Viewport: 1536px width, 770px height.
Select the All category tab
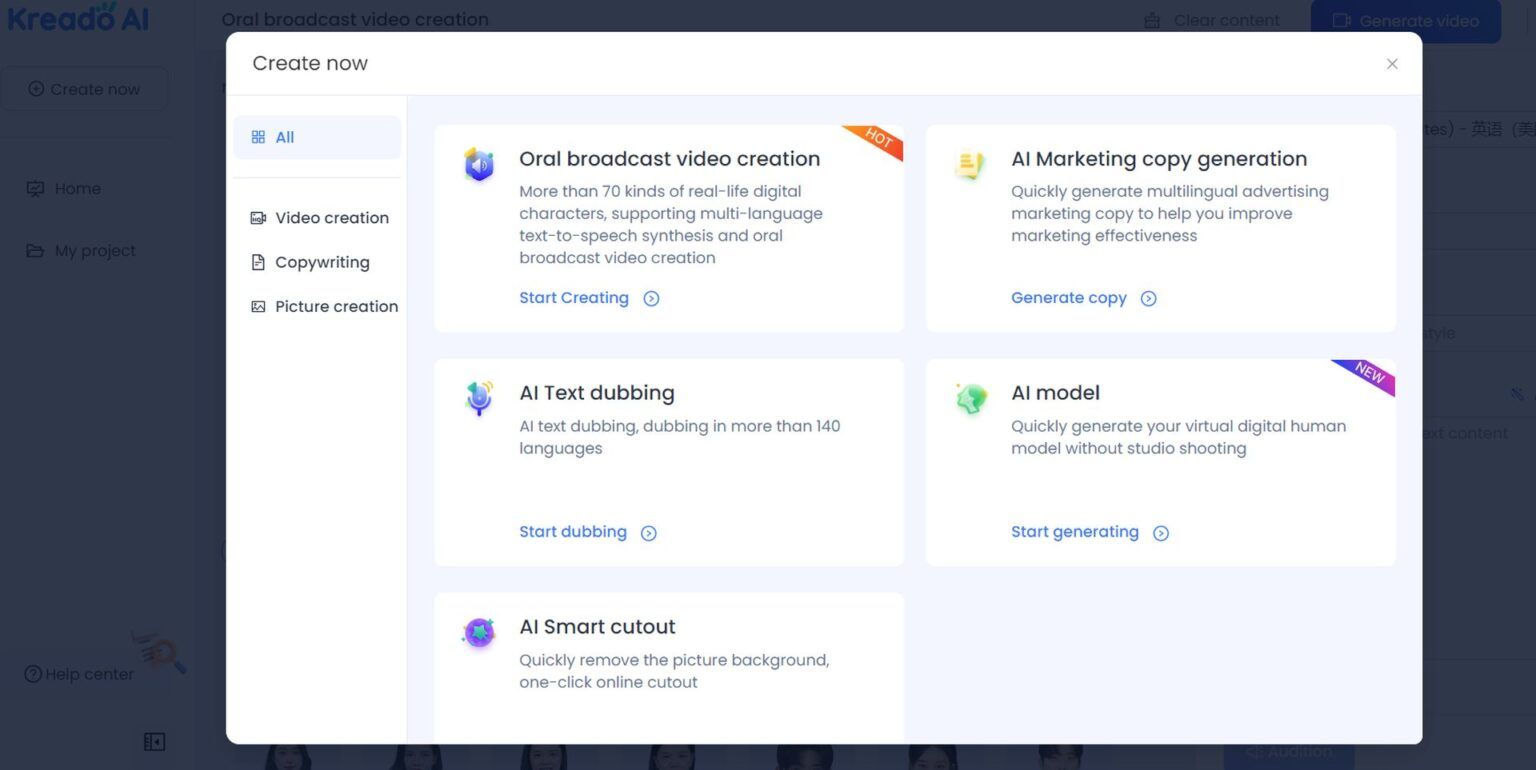pyautogui.click(x=282, y=136)
